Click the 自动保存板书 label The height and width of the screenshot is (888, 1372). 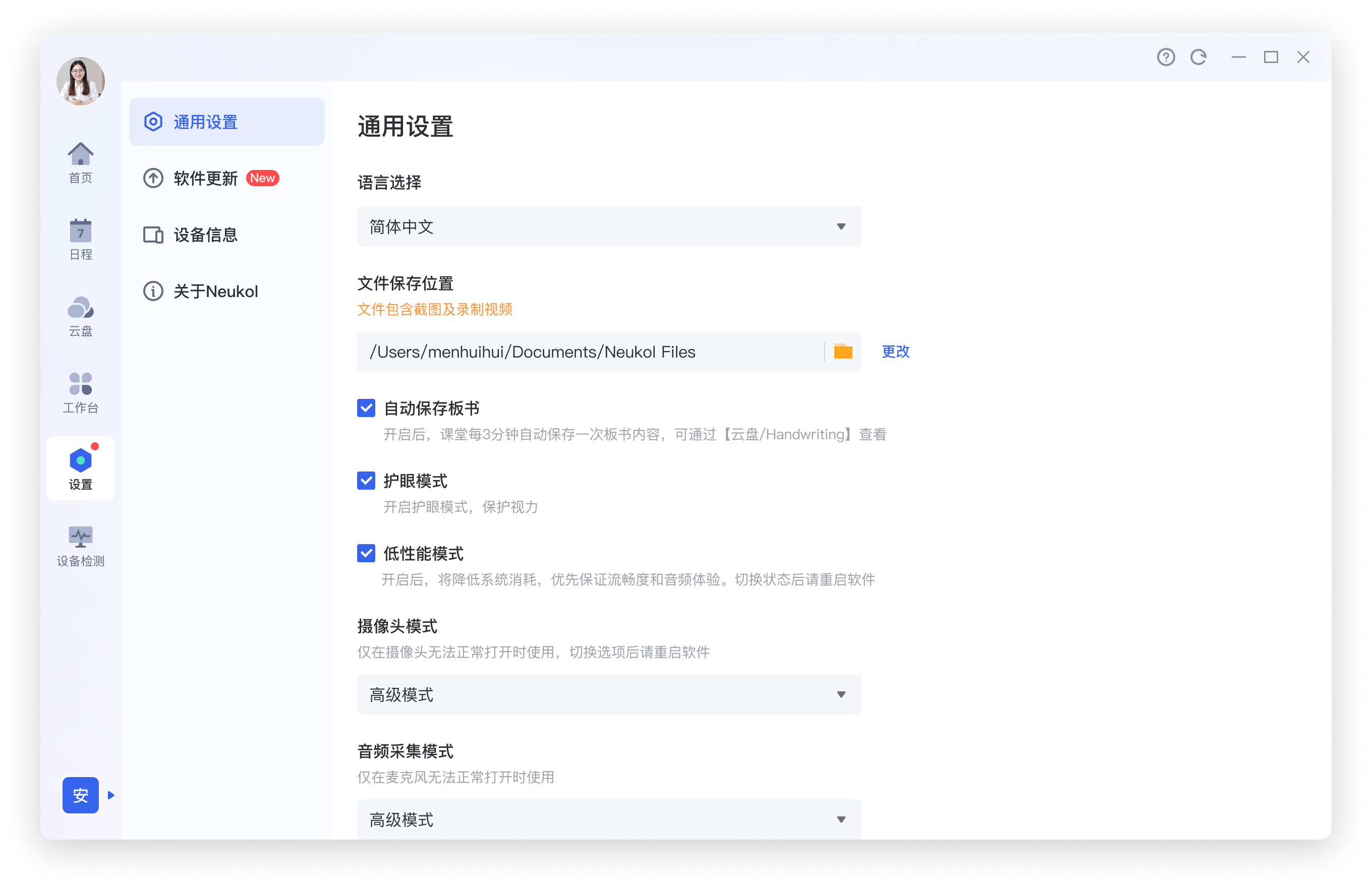pyautogui.click(x=432, y=408)
